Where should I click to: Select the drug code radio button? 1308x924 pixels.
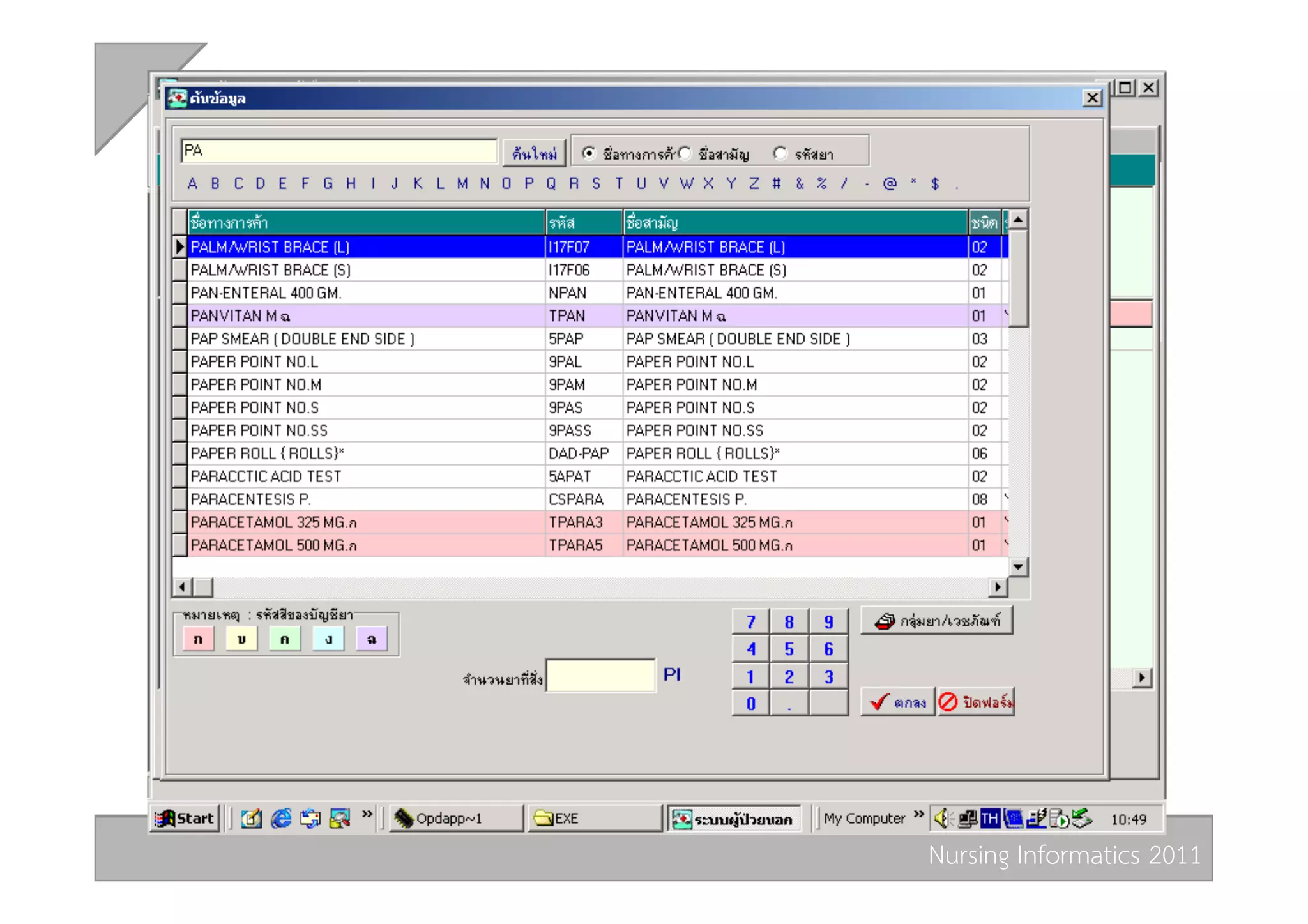coord(780,153)
